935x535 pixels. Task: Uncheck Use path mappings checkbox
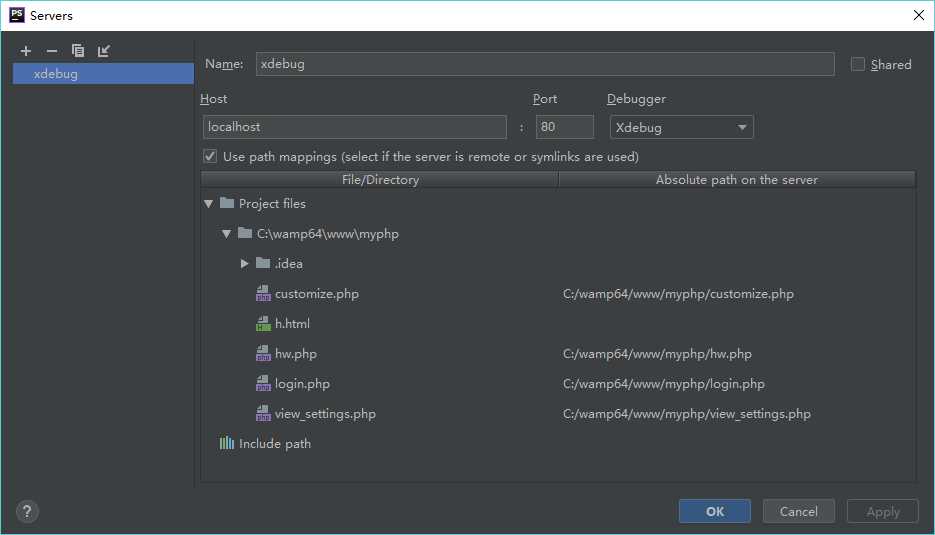click(210, 156)
